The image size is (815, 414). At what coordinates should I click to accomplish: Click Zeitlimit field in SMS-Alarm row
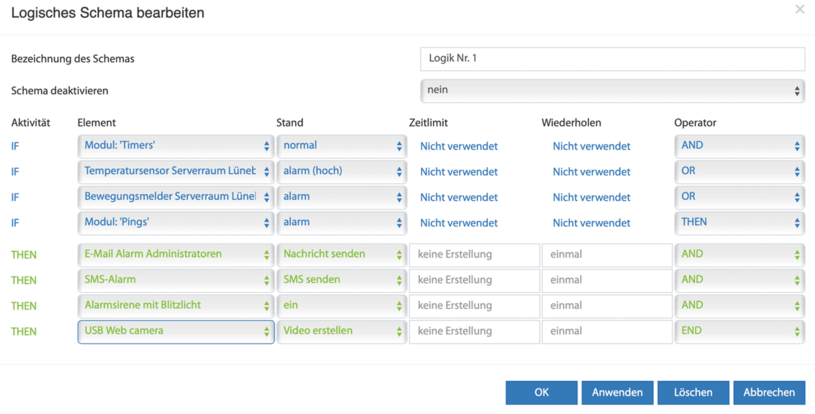[x=474, y=280]
